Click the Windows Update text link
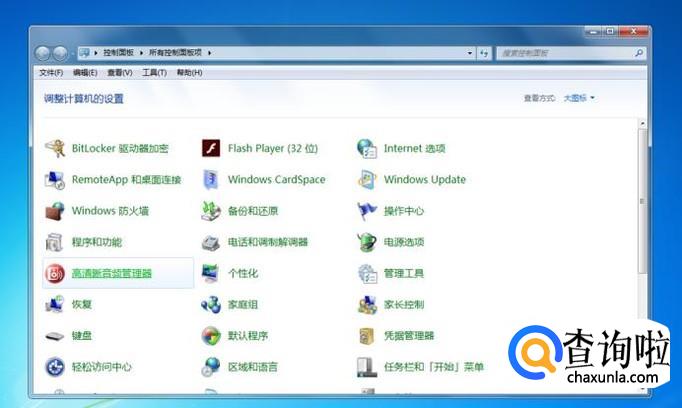Viewport: 682px width, 408px height. coord(425,180)
